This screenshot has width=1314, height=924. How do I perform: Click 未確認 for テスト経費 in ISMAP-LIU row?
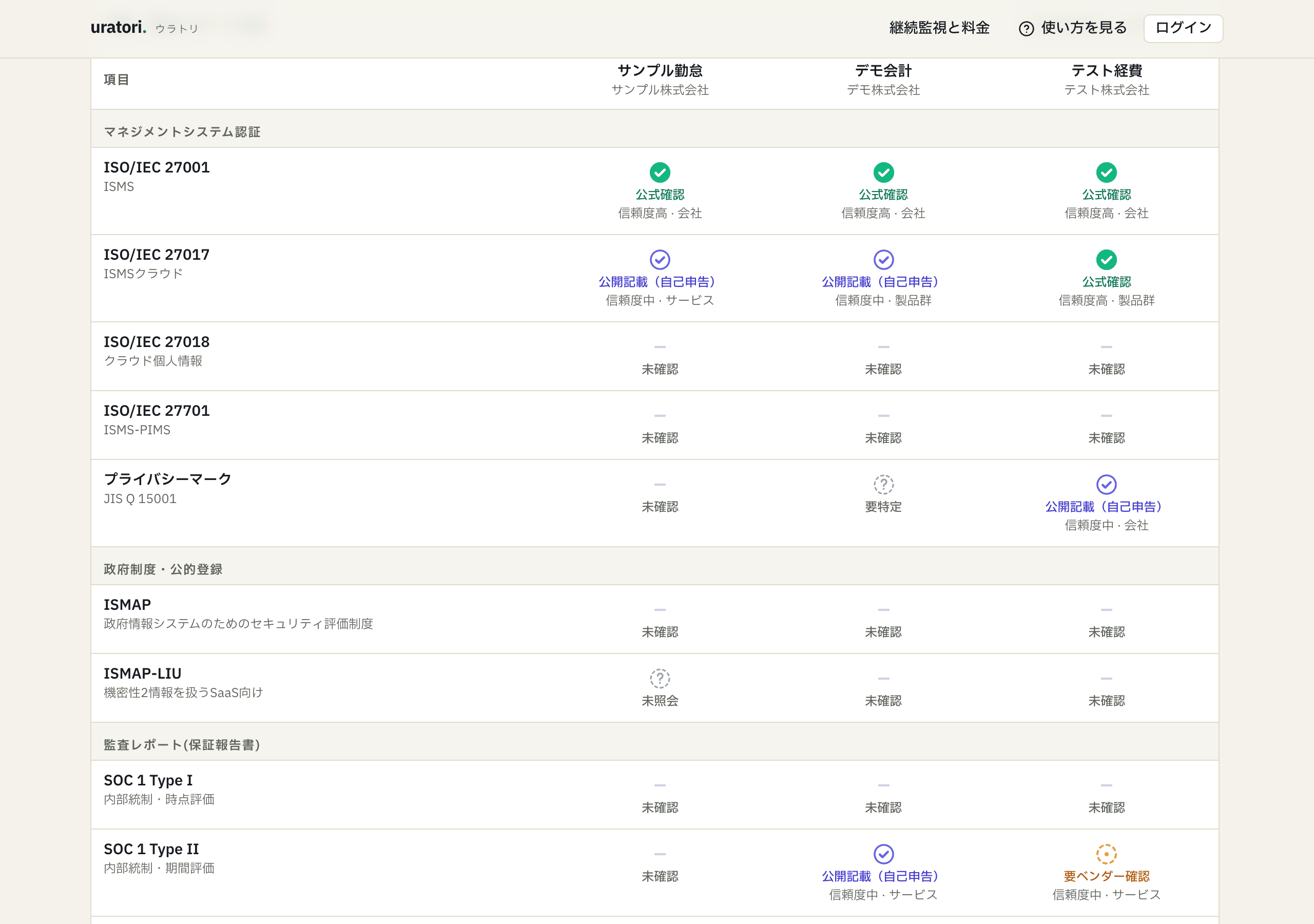[x=1106, y=701]
